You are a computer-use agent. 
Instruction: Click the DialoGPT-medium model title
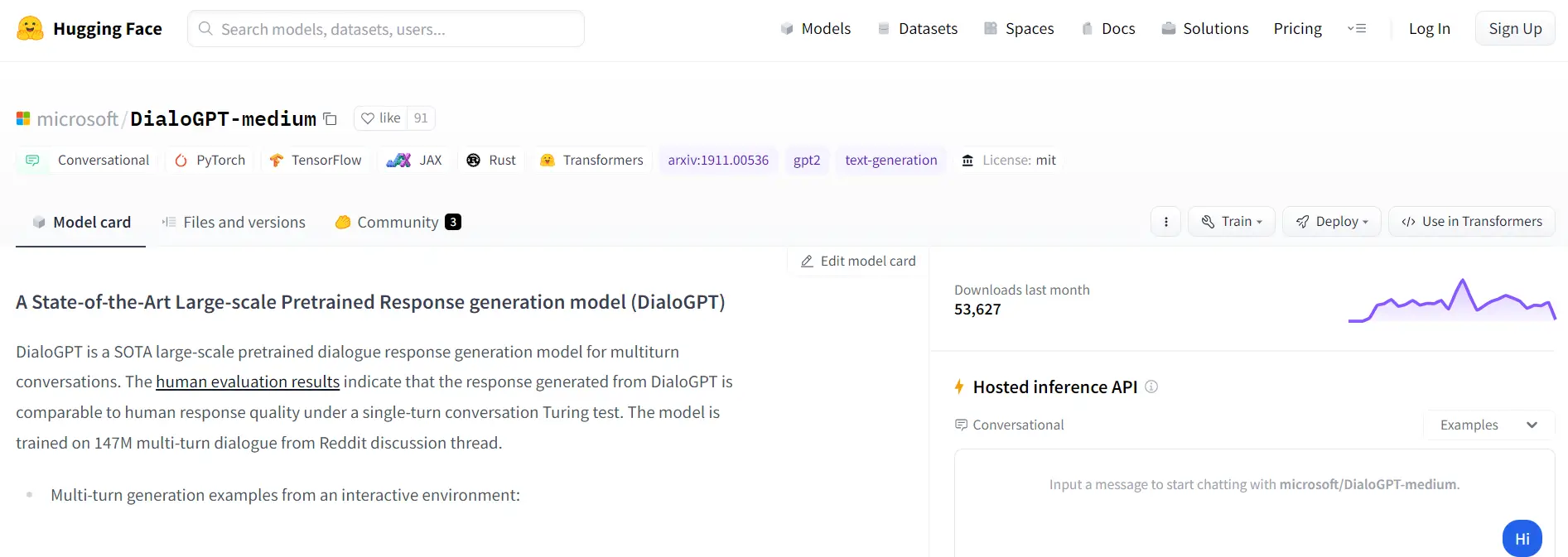pyautogui.click(x=224, y=119)
